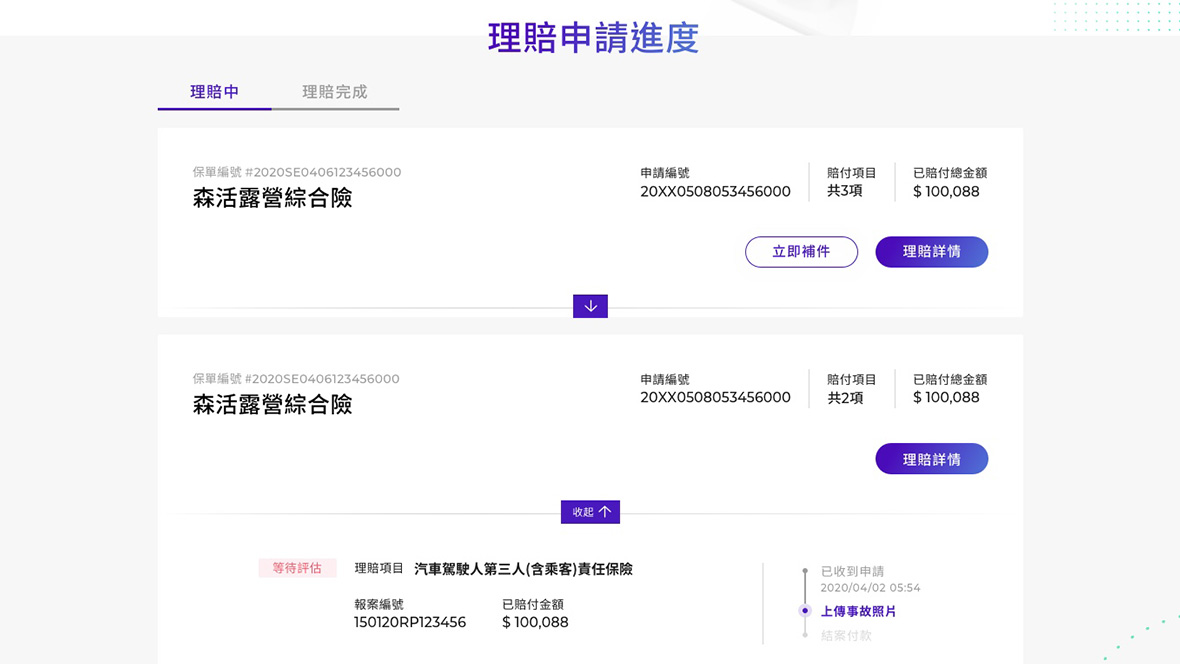The height and width of the screenshot is (664, 1180).
Task: Expand the first claim card's down arrow
Action: pos(590,306)
